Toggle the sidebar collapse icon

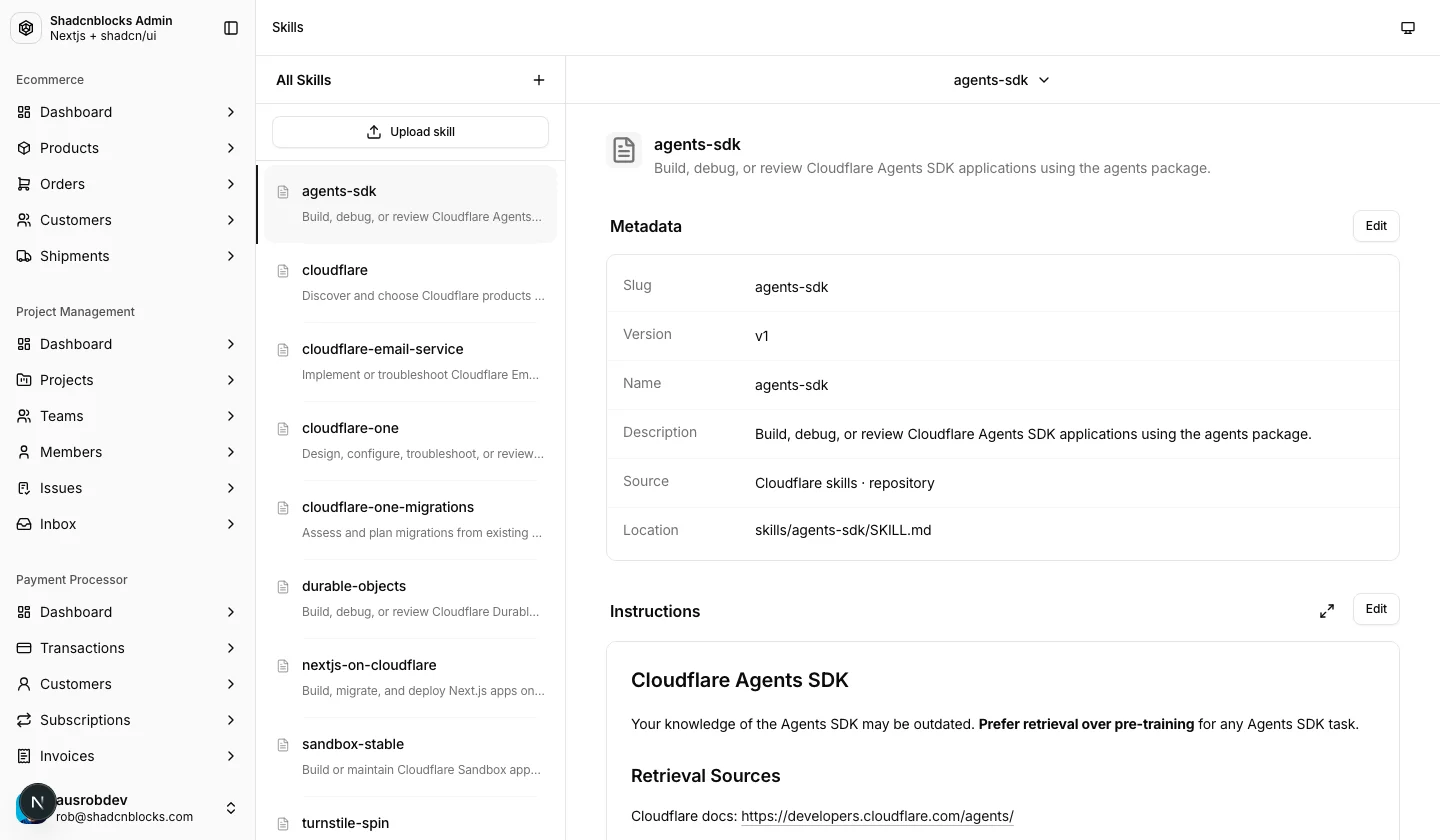231,28
